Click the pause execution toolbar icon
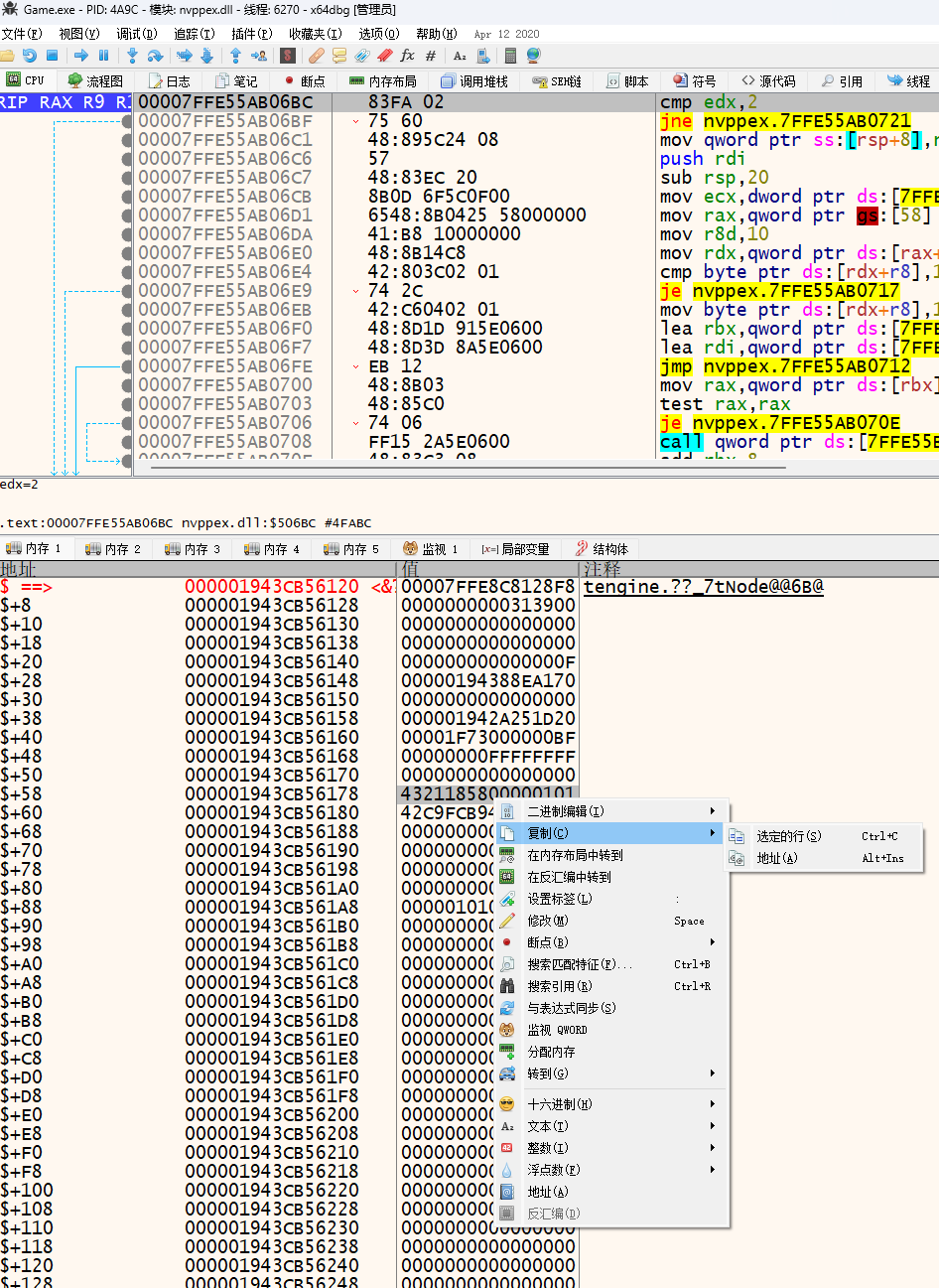 click(103, 56)
